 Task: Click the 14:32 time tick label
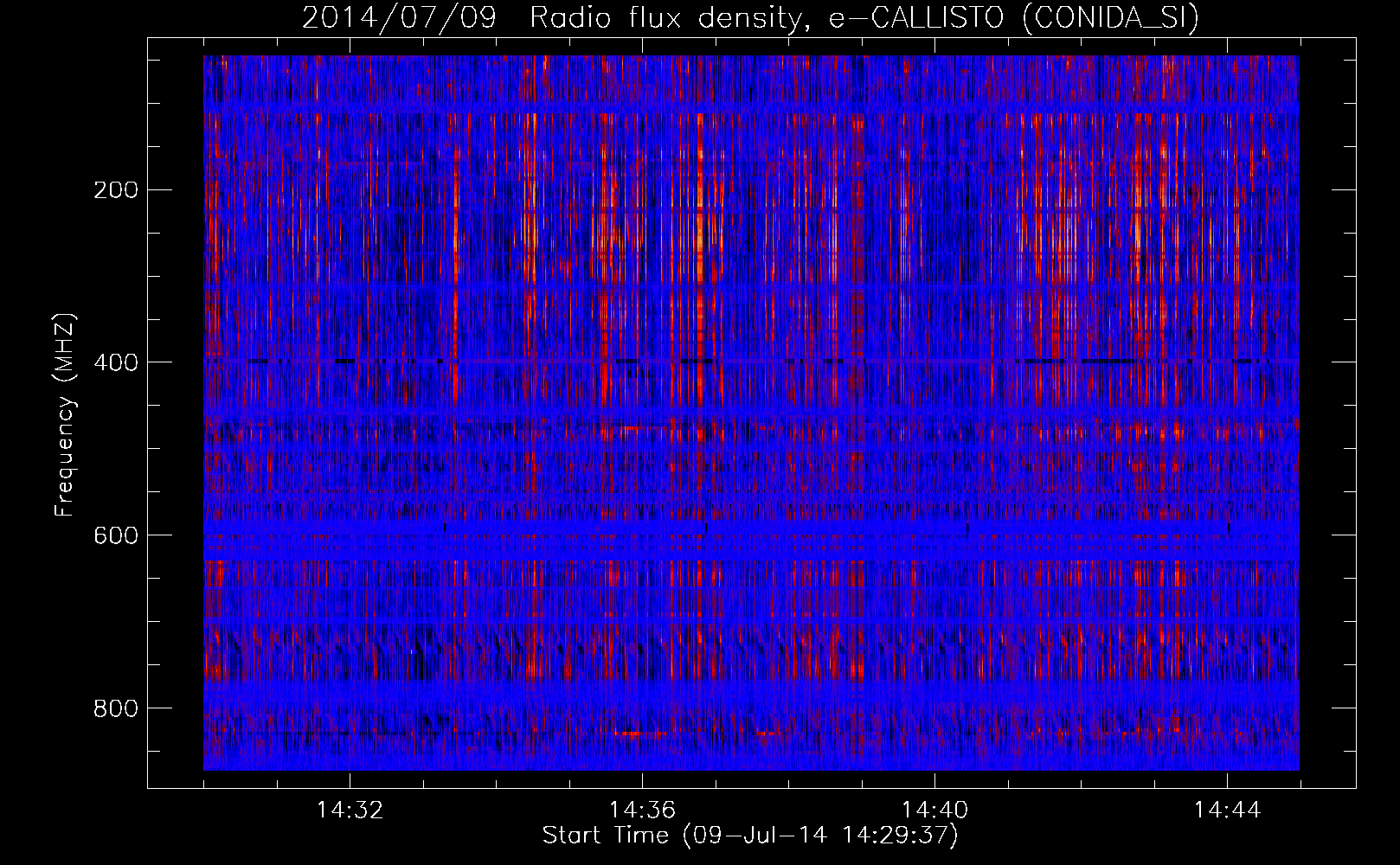(x=350, y=811)
